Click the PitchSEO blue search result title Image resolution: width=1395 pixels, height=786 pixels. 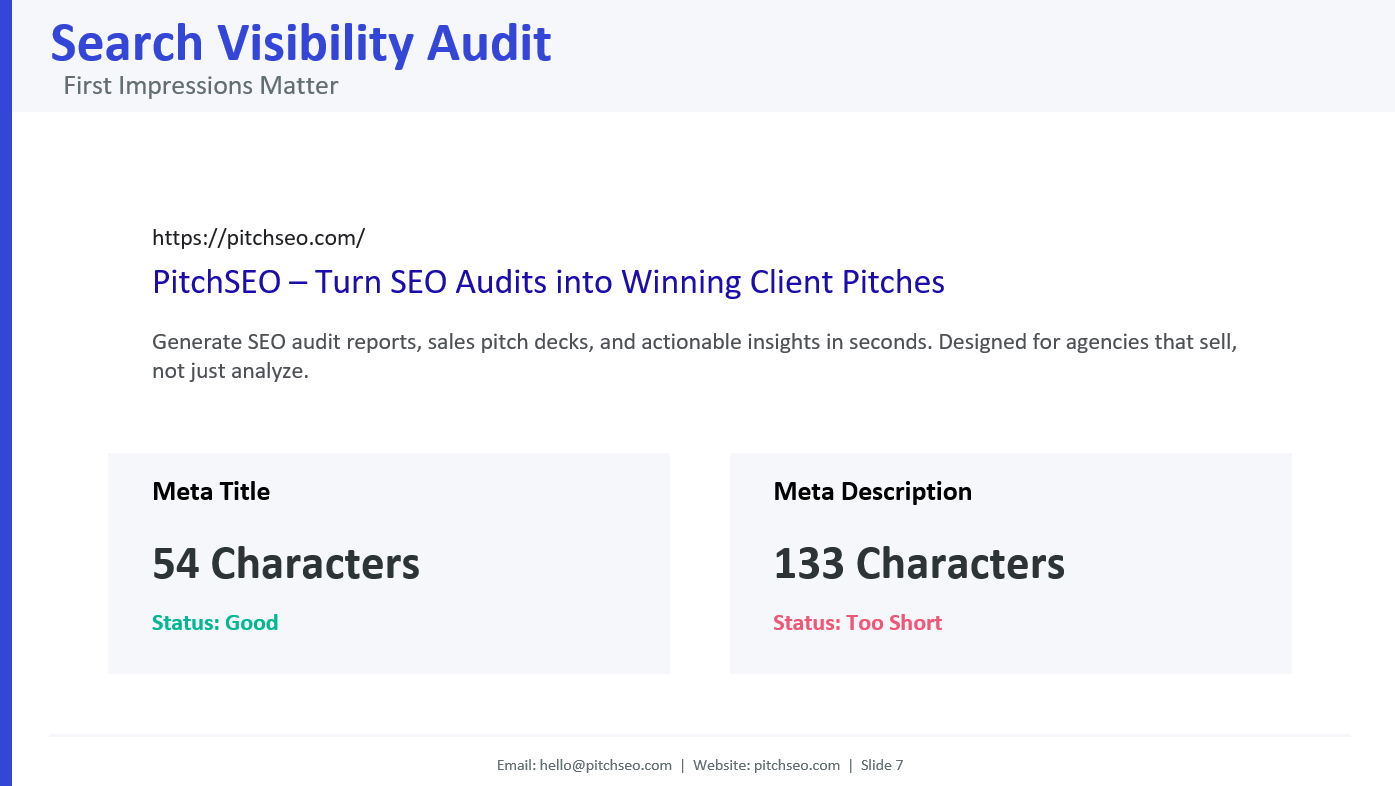[x=548, y=282]
